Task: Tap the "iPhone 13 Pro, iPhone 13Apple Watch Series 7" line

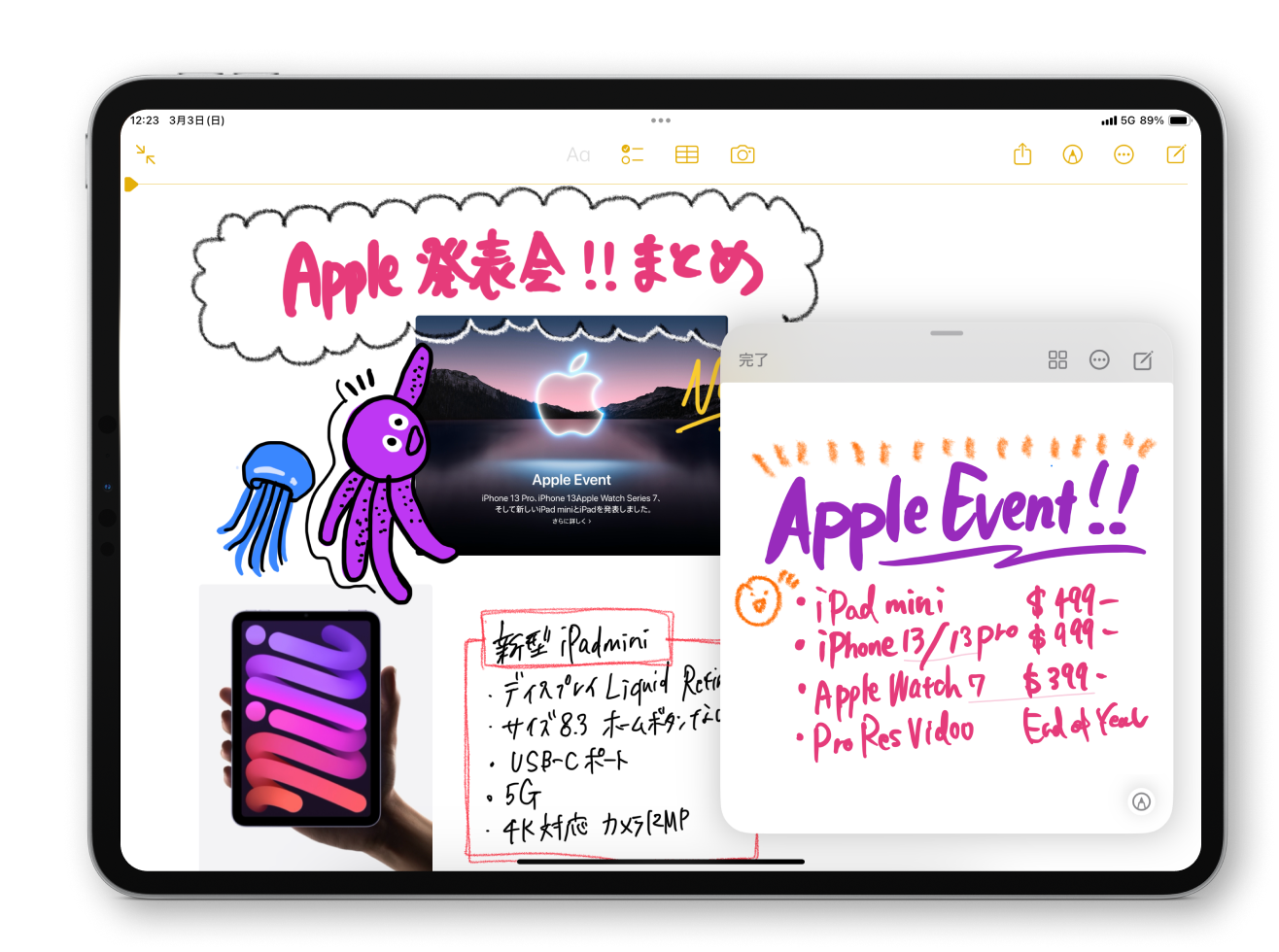Action: [571, 498]
